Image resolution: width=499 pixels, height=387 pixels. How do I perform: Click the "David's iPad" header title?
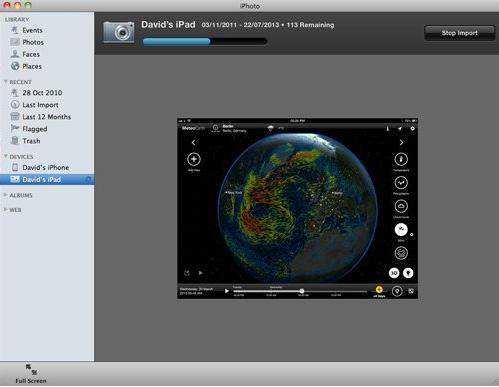(x=168, y=25)
